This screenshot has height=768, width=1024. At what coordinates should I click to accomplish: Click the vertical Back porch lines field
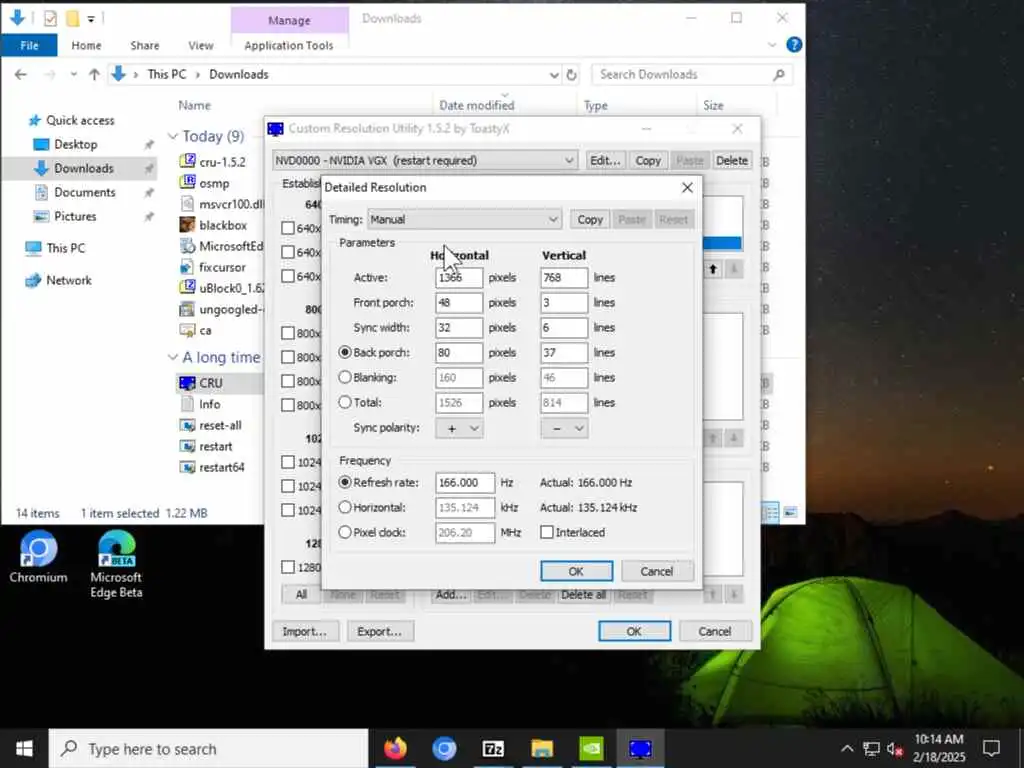[564, 353]
